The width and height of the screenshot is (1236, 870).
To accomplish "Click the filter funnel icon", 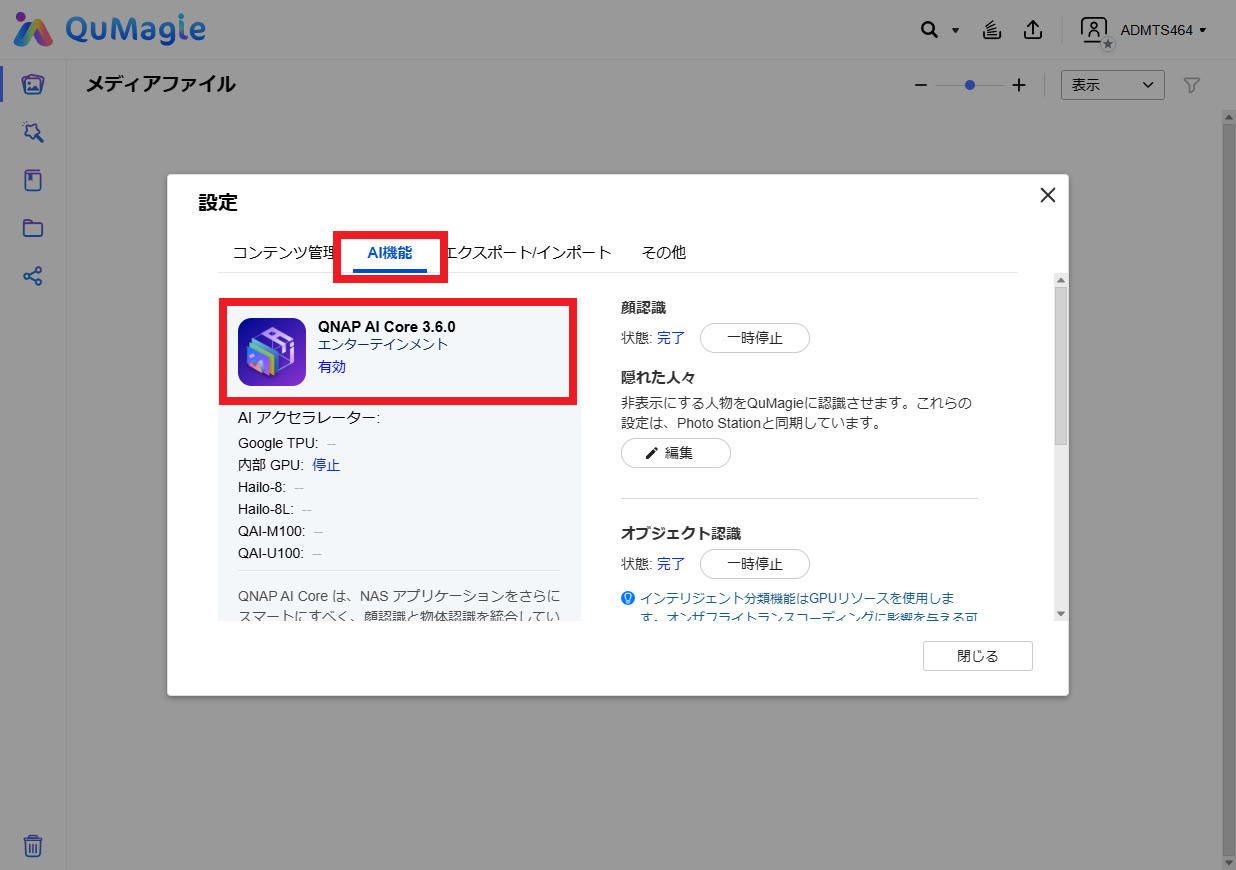I will point(1191,86).
